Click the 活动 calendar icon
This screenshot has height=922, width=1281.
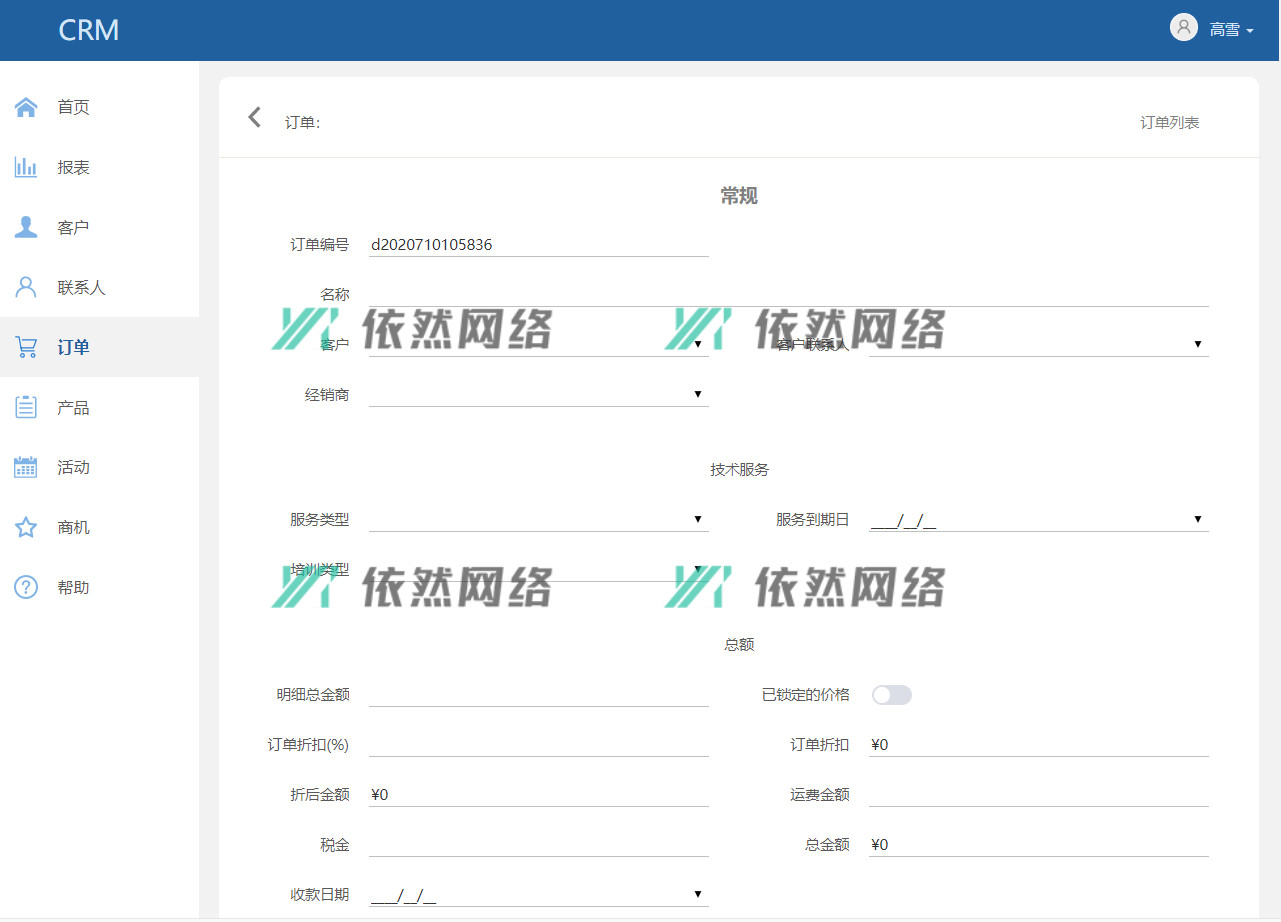(26, 467)
